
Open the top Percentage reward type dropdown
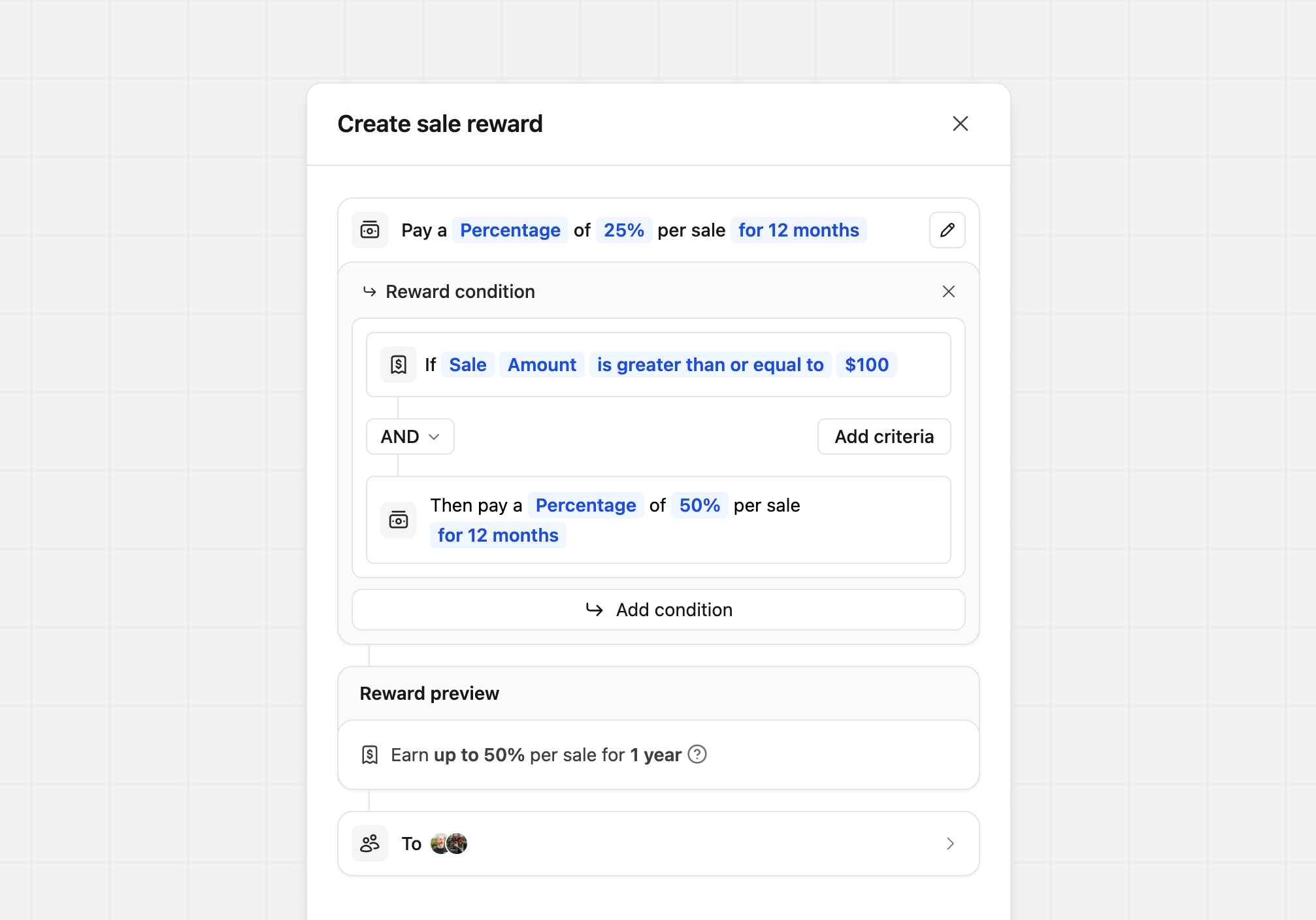[510, 230]
